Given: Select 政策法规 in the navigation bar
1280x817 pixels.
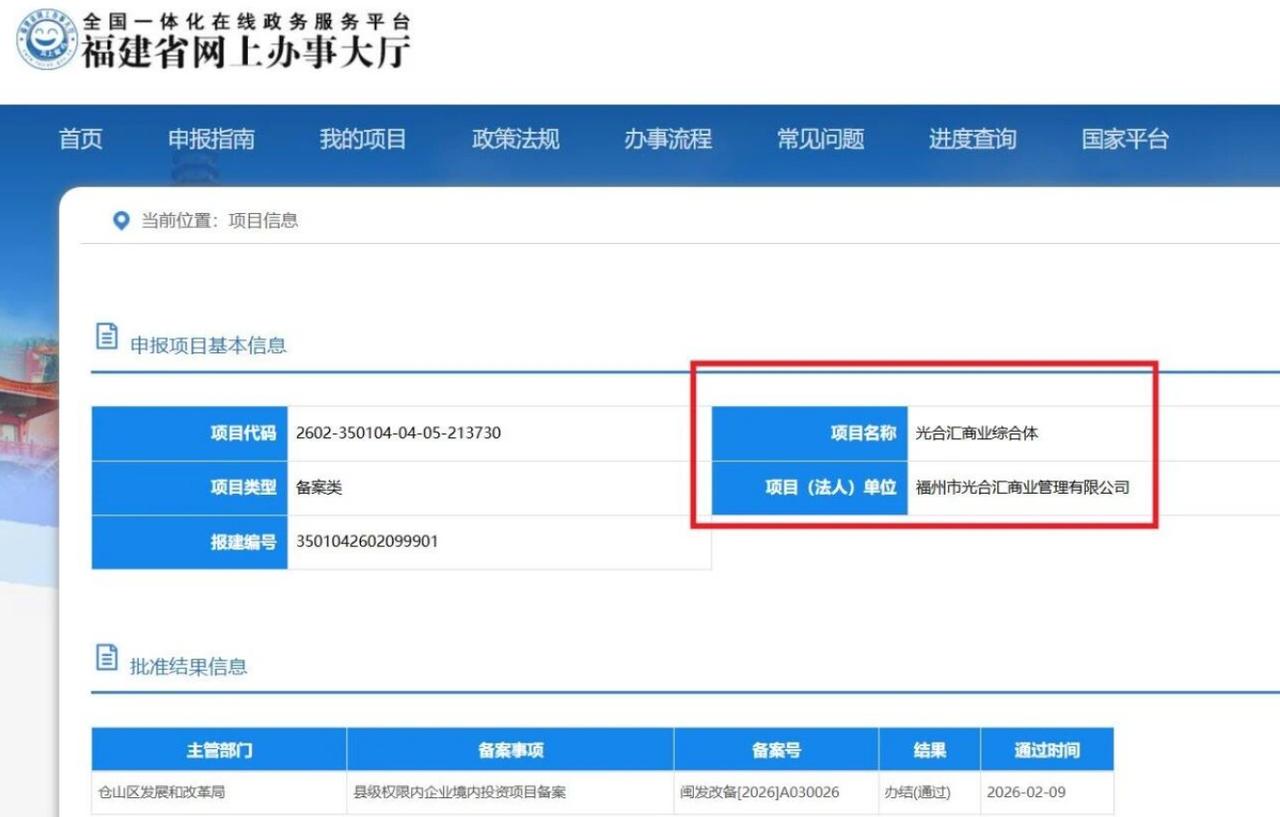Looking at the screenshot, I should (515, 139).
